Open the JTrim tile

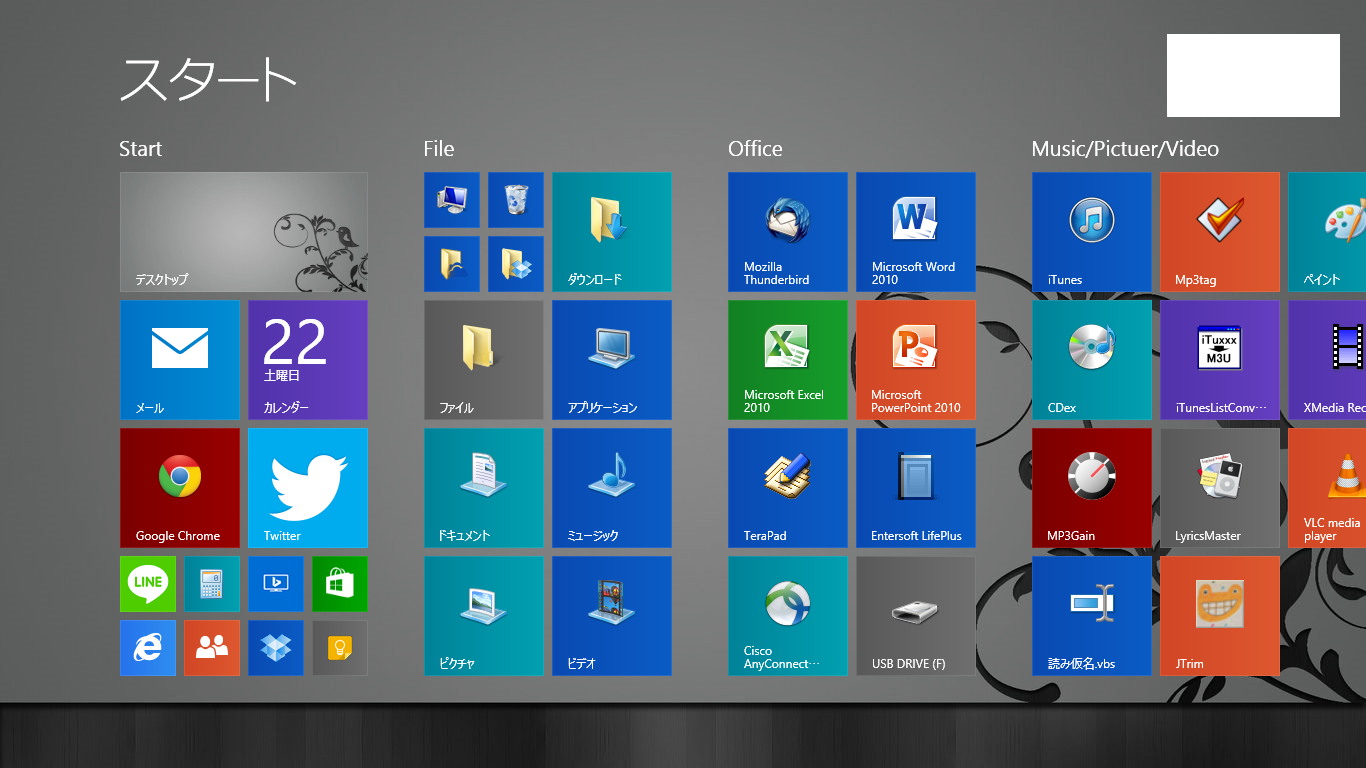coord(1220,616)
